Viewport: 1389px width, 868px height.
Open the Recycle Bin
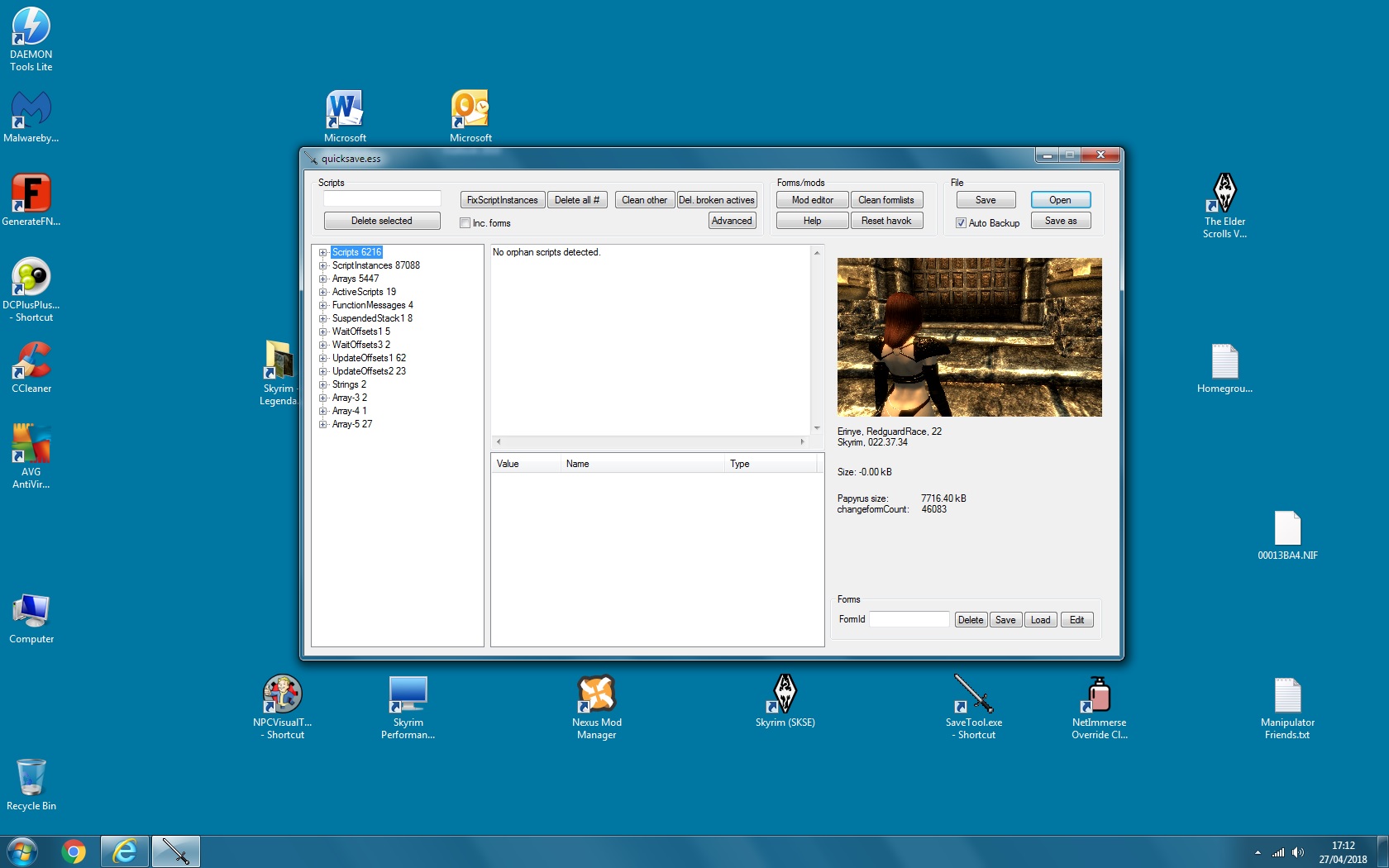(x=31, y=777)
